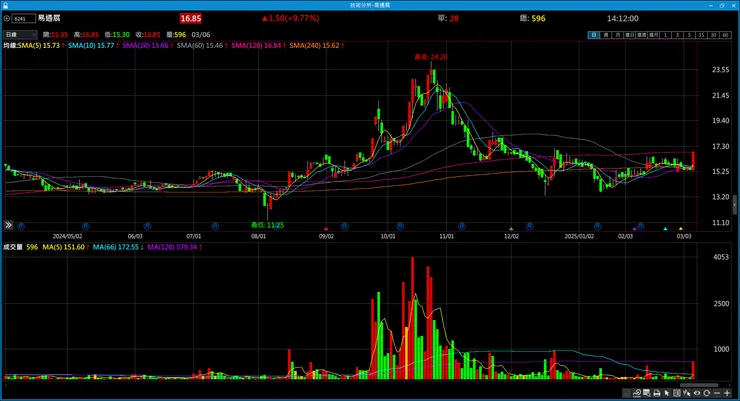Click the double-chevron expand icon at chart left
The height and width of the screenshot is (401, 740).
8,225
